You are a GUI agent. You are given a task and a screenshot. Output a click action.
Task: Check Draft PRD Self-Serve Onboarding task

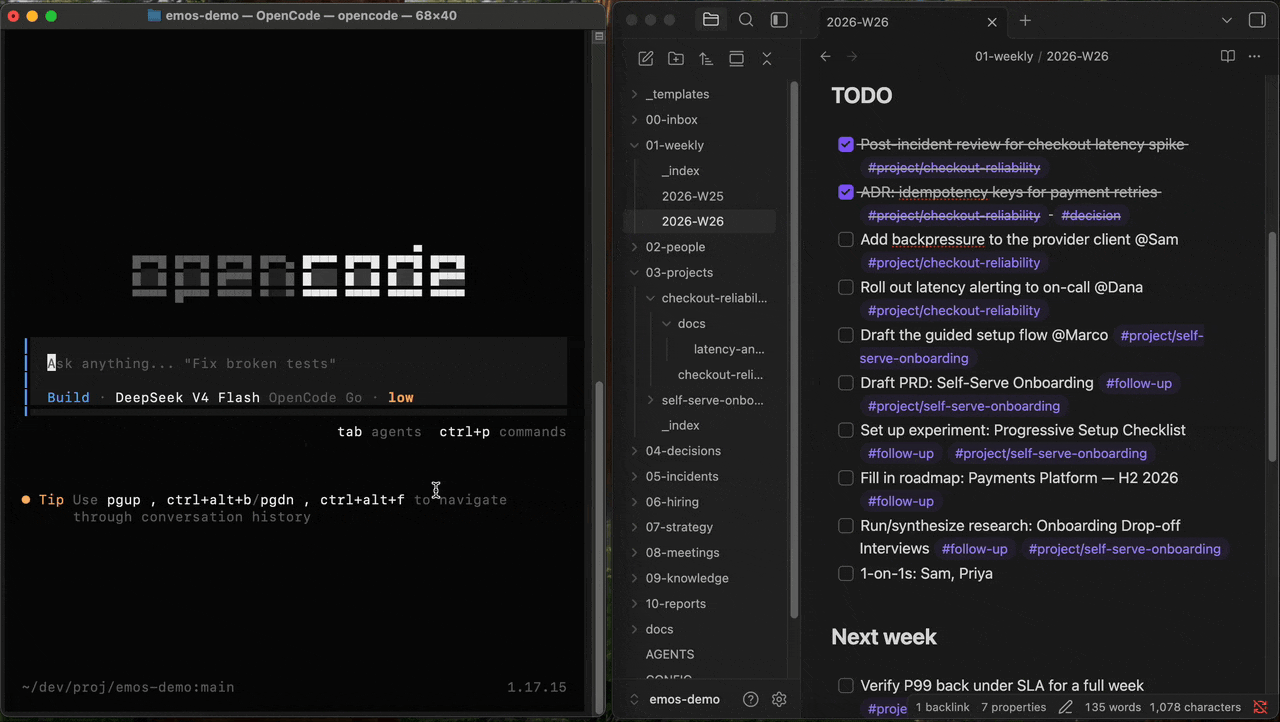pos(846,383)
